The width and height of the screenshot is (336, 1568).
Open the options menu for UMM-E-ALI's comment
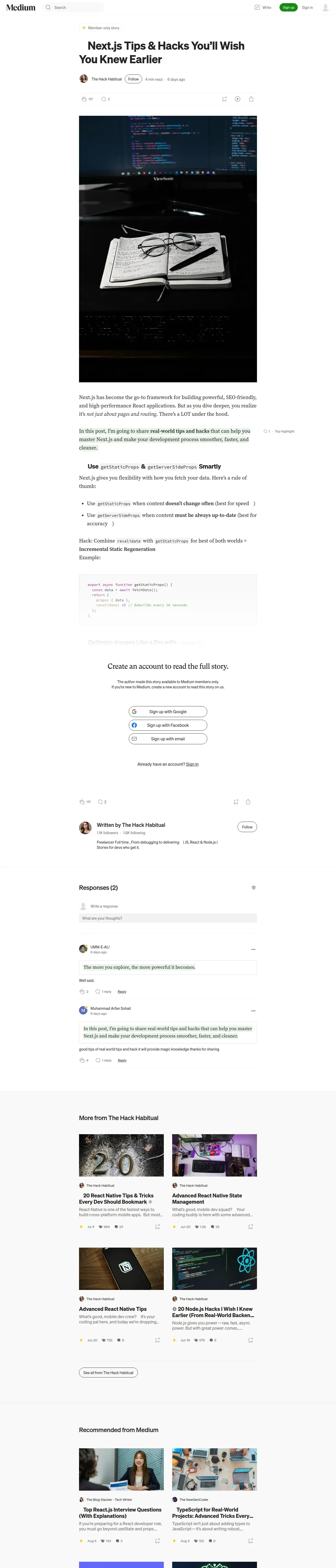tap(253, 949)
